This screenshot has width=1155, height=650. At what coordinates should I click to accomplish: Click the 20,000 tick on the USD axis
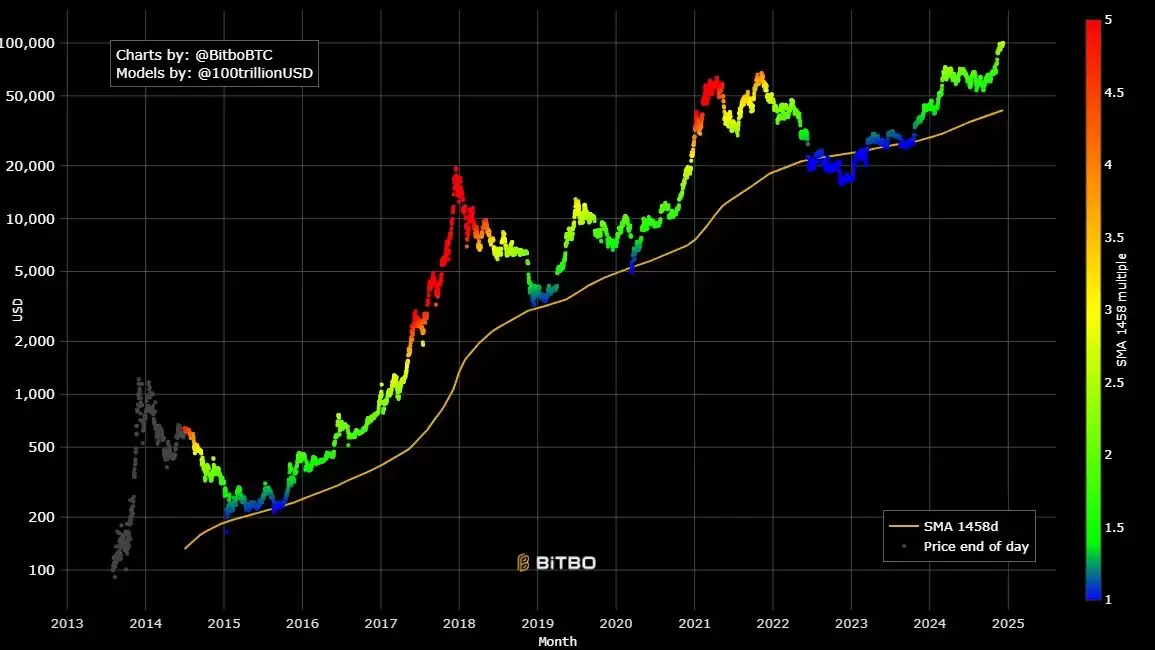point(31,165)
